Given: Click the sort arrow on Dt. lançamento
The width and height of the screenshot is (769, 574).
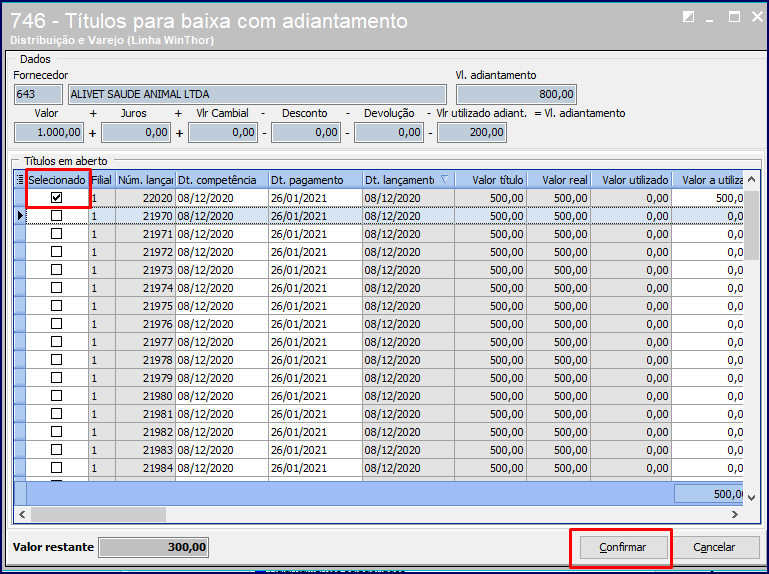Looking at the screenshot, I should tap(444, 180).
